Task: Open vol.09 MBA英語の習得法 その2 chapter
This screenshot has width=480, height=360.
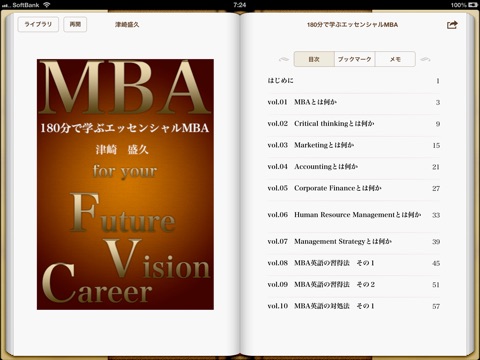Action: [354, 285]
